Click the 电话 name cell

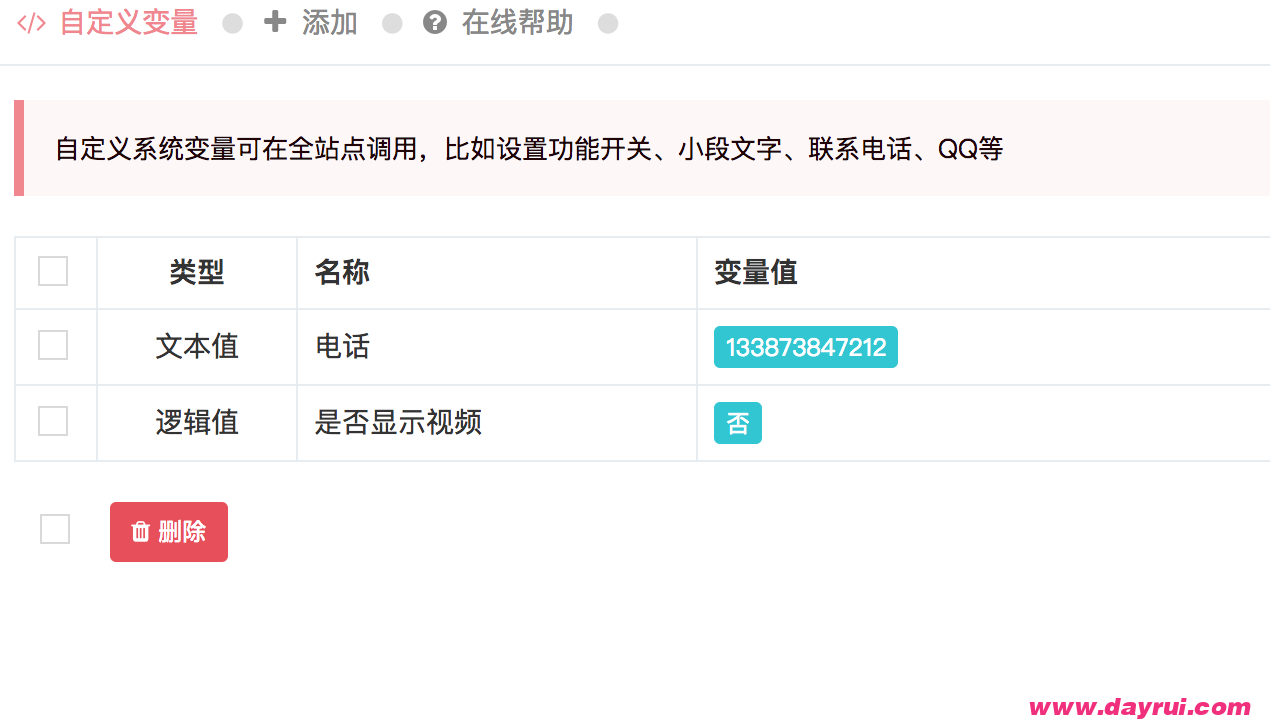[497, 347]
